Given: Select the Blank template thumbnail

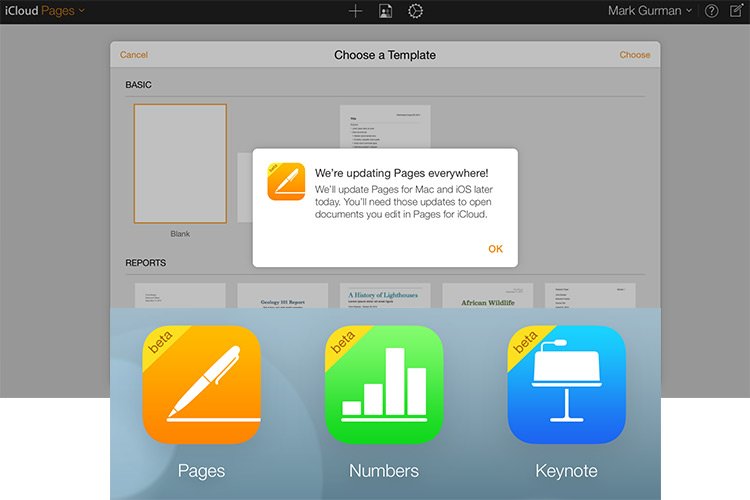Looking at the screenshot, I should pos(180,164).
